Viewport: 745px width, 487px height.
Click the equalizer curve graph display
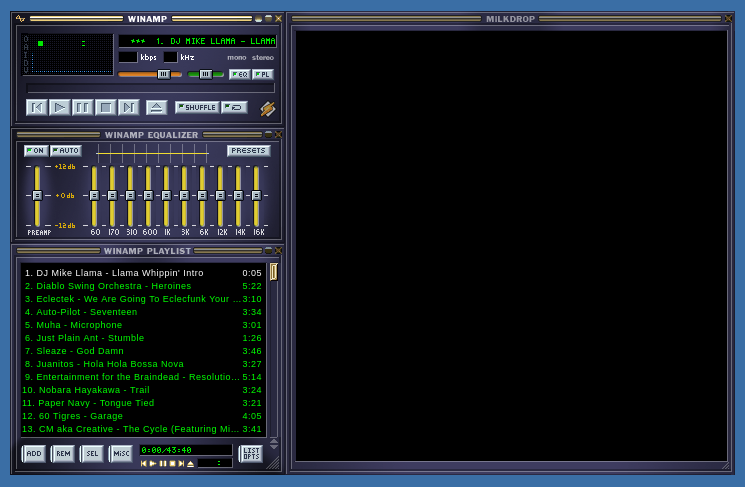pyautogui.click(x=152, y=153)
